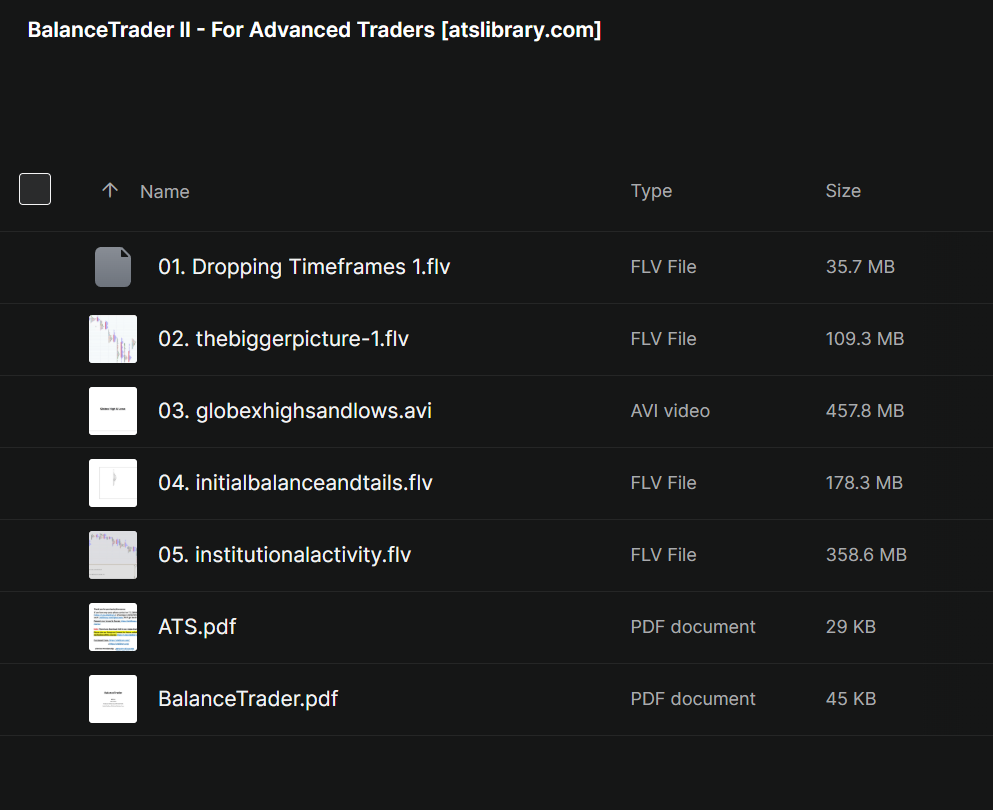
Task: Click size value 178.3 MB
Action: point(864,483)
